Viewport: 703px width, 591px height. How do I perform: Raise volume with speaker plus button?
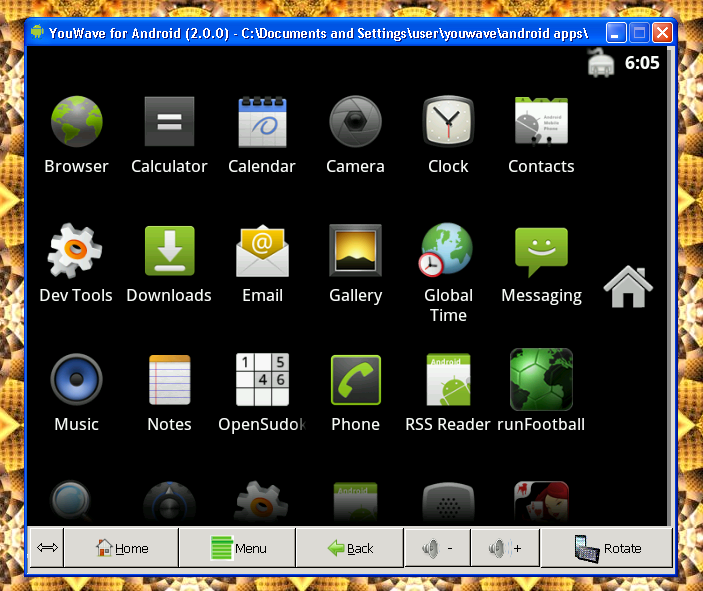point(505,548)
